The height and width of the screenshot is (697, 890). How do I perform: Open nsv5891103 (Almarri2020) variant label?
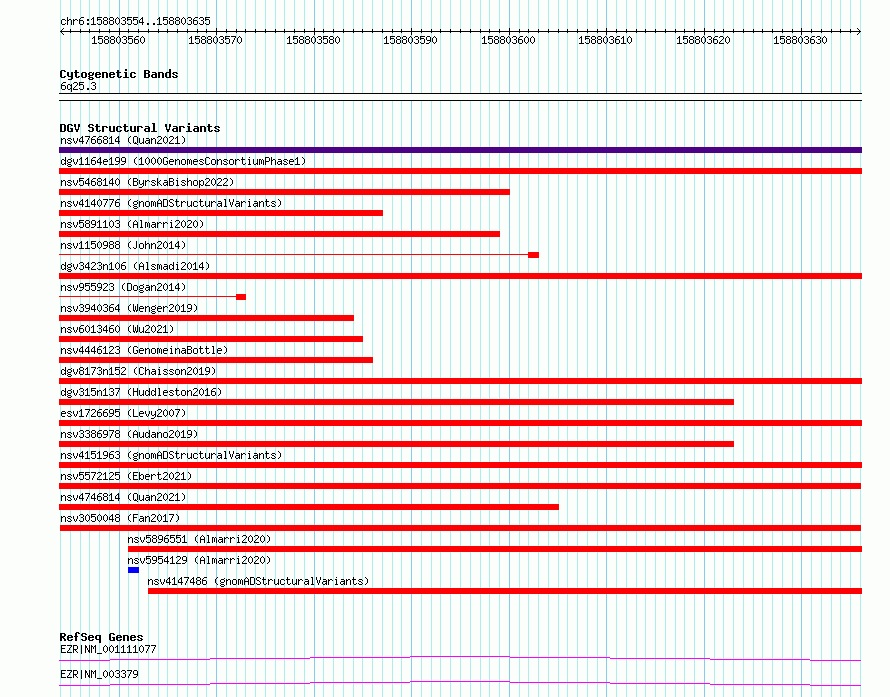[132, 224]
